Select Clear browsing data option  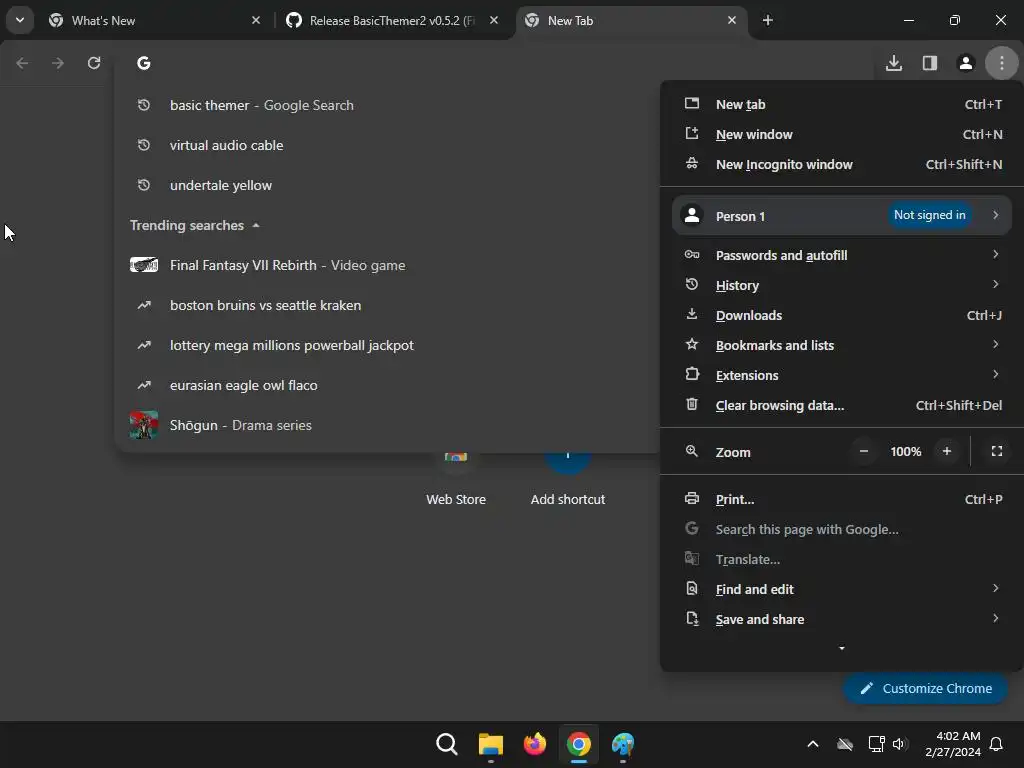[842, 406]
